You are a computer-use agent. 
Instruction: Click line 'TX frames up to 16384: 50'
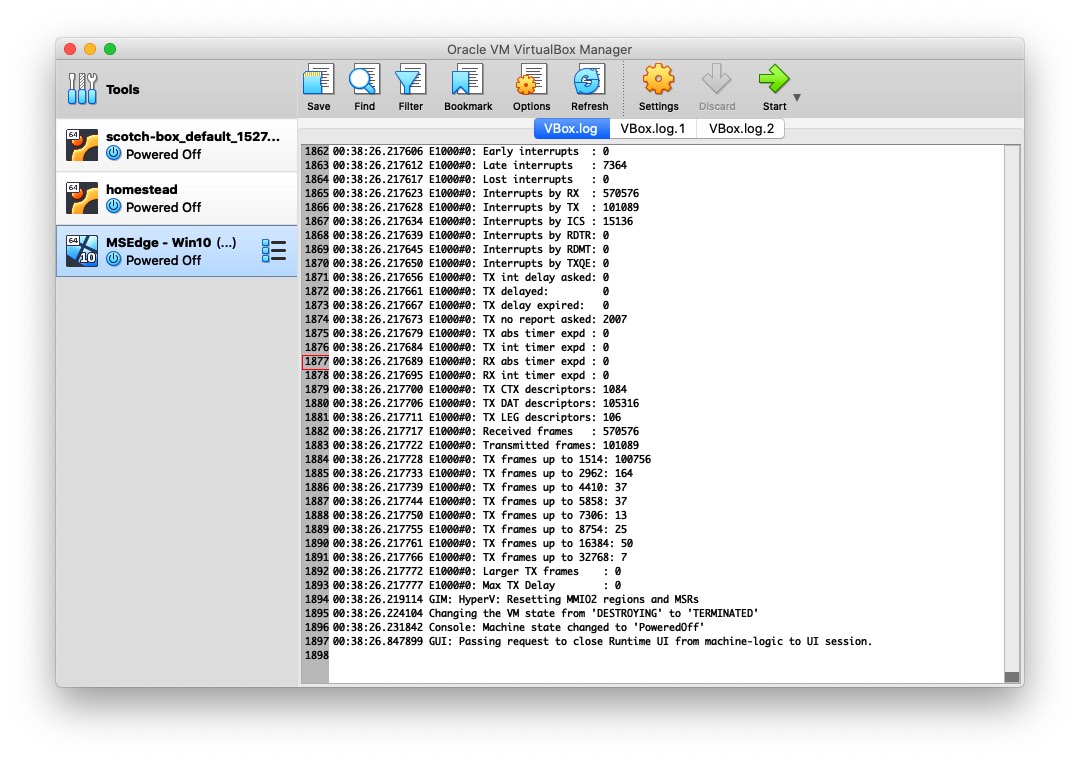click(x=483, y=543)
